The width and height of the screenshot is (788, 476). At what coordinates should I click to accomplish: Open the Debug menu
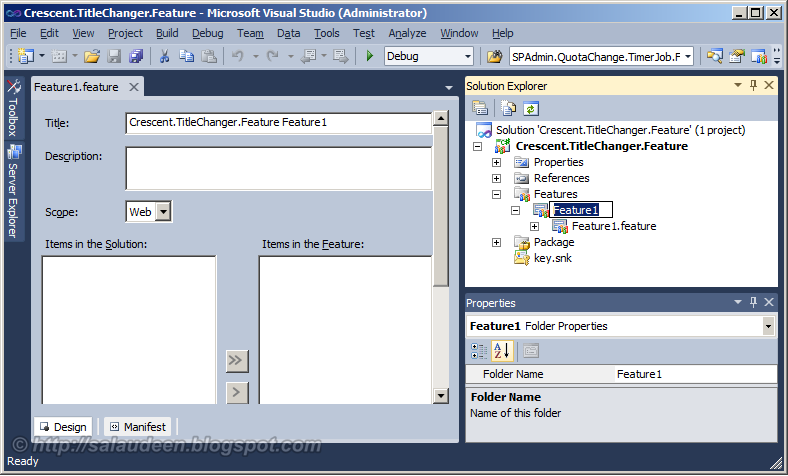(x=208, y=33)
